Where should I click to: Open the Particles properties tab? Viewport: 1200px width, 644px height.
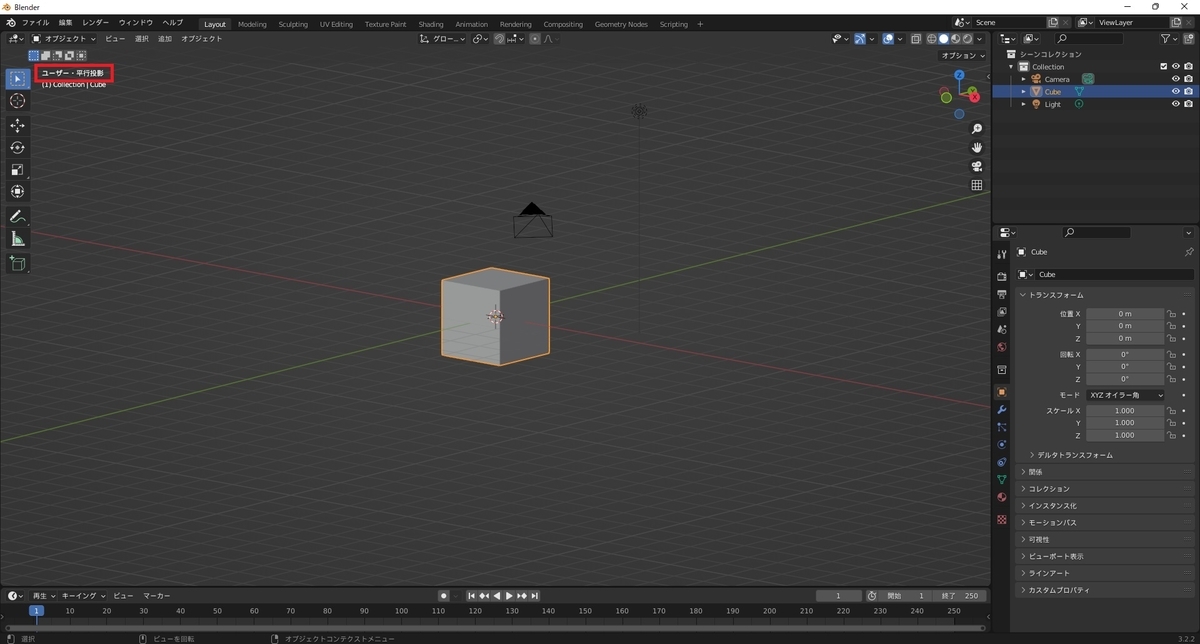tap(1001, 427)
